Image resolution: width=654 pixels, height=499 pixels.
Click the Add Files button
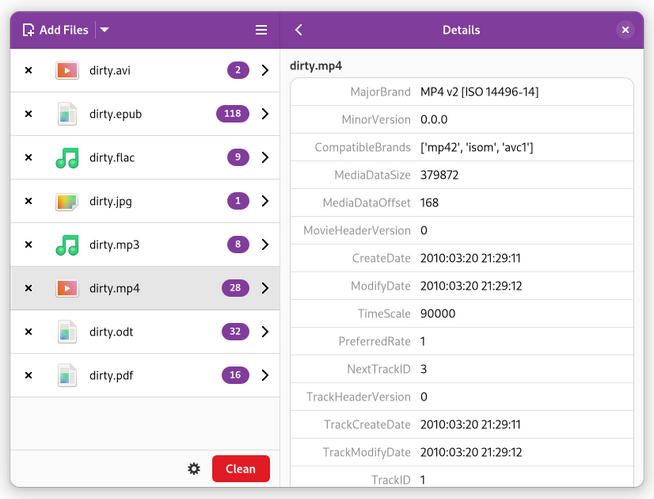55,30
